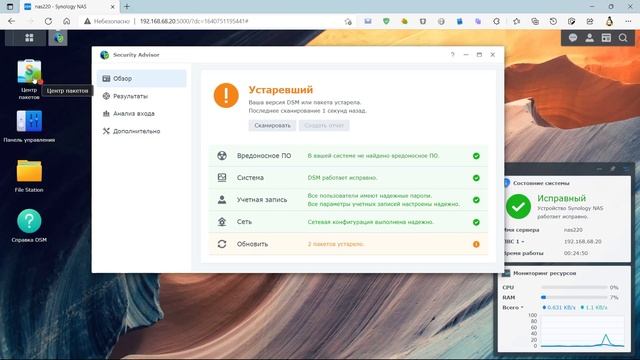Viewport: 640px width, 360px height.
Task: Click browser back arrow
Action: pos(11,21)
